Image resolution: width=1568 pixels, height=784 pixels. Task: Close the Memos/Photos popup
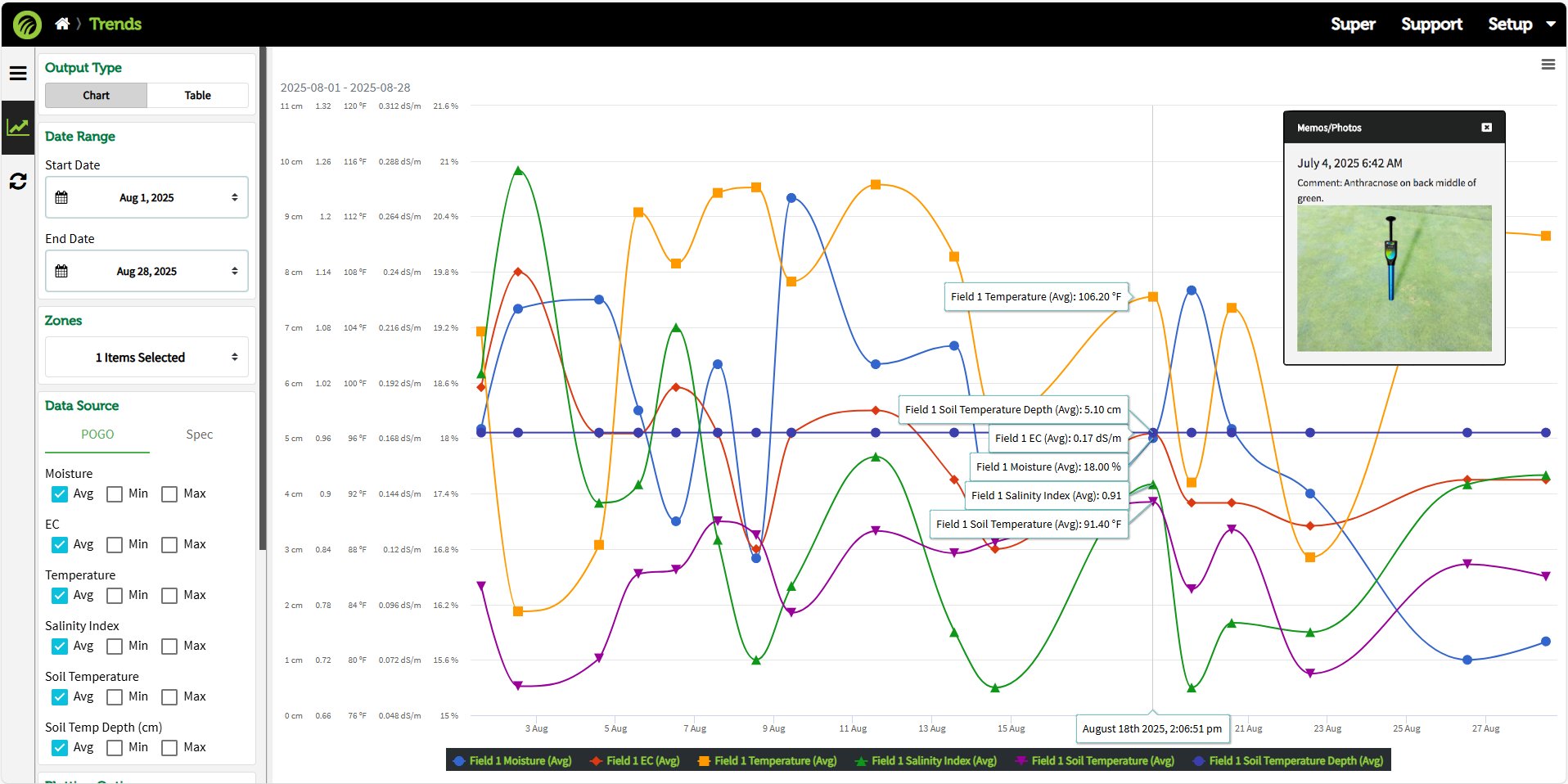(x=1487, y=128)
